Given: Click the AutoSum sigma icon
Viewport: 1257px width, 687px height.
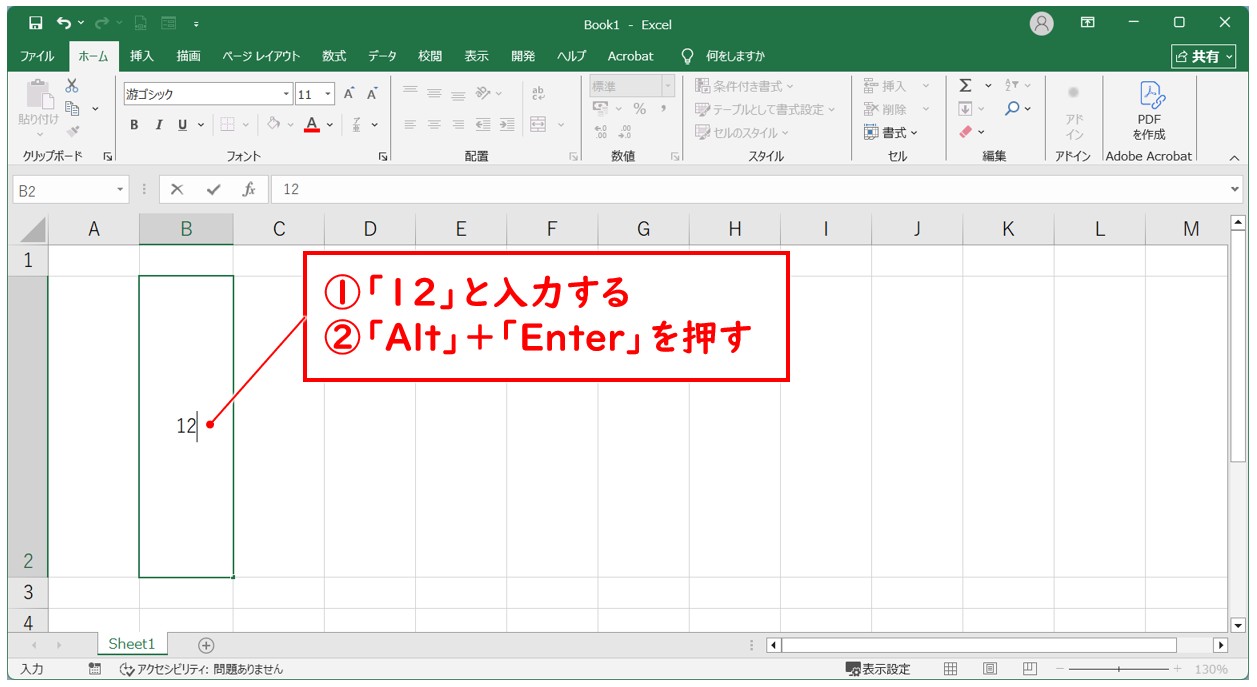Looking at the screenshot, I should click(x=965, y=86).
